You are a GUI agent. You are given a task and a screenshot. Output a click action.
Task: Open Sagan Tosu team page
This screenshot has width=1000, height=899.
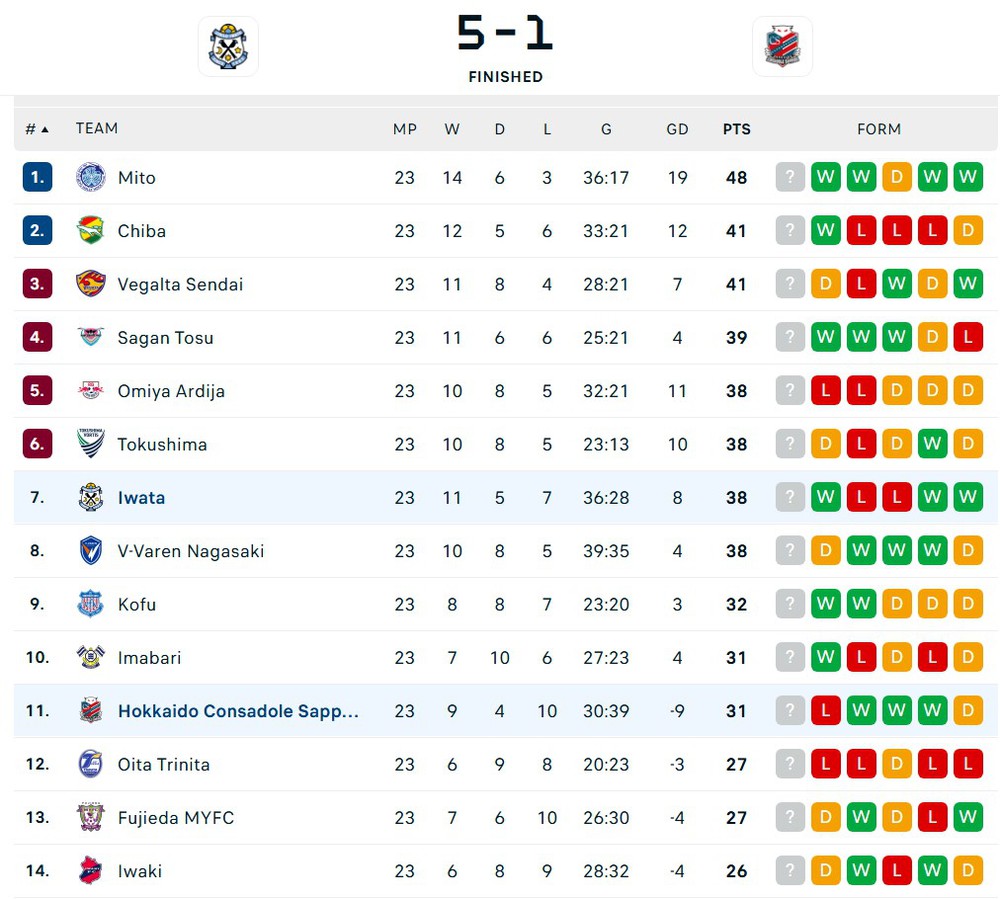(166, 338)
